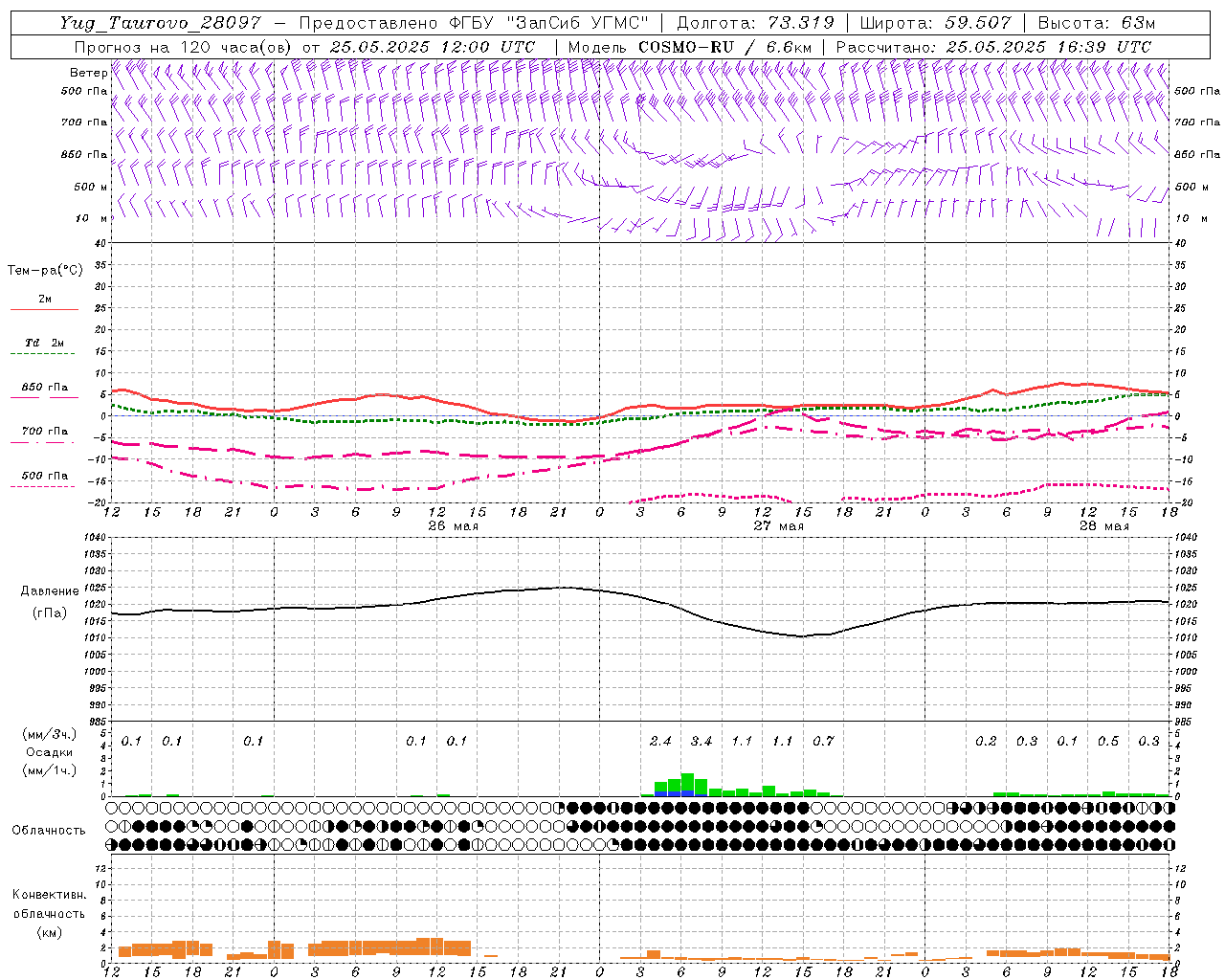
Task: Click the Облачность cloud cover label
Action: (x=49, y=831)
